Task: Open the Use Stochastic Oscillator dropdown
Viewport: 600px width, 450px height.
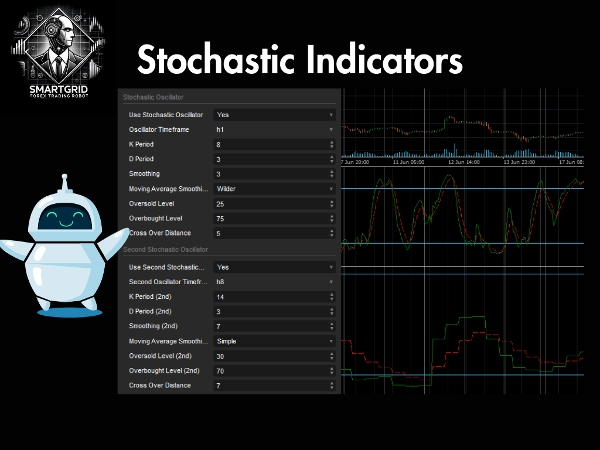Action: pyautogui.click(x=275, y=115)
